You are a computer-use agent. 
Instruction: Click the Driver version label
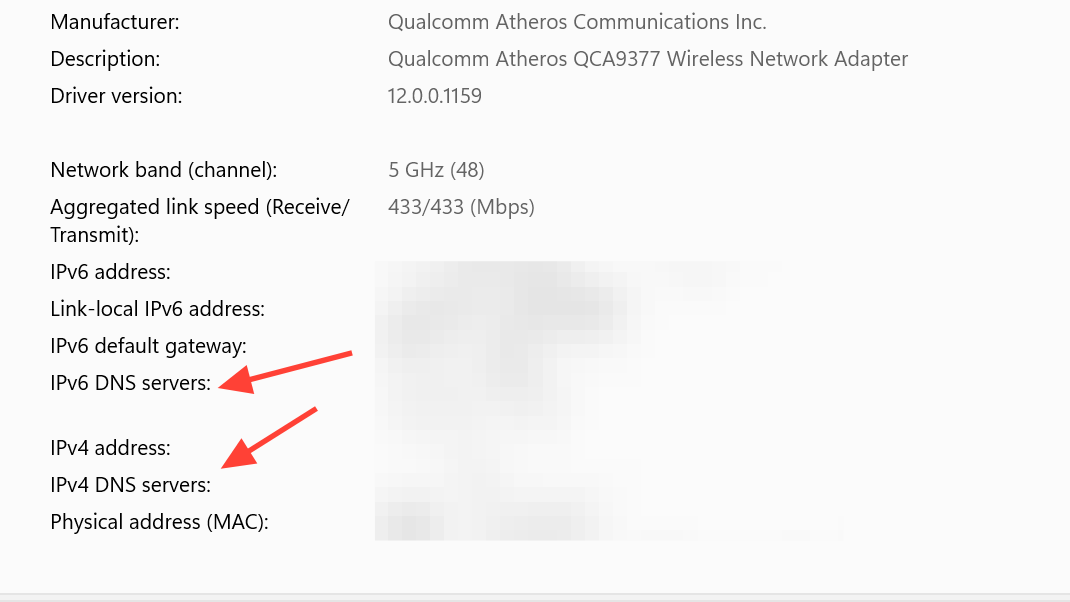tap(116, 96)
